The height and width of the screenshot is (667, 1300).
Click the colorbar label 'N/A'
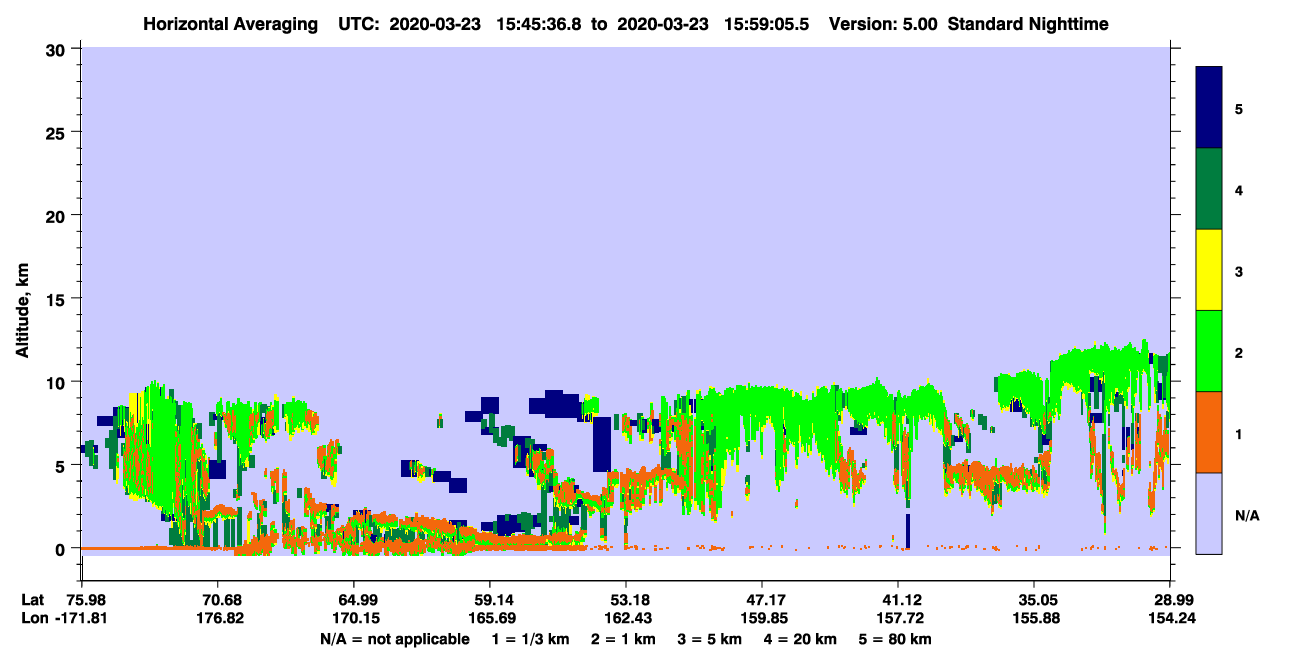(x=1246, y=516)
